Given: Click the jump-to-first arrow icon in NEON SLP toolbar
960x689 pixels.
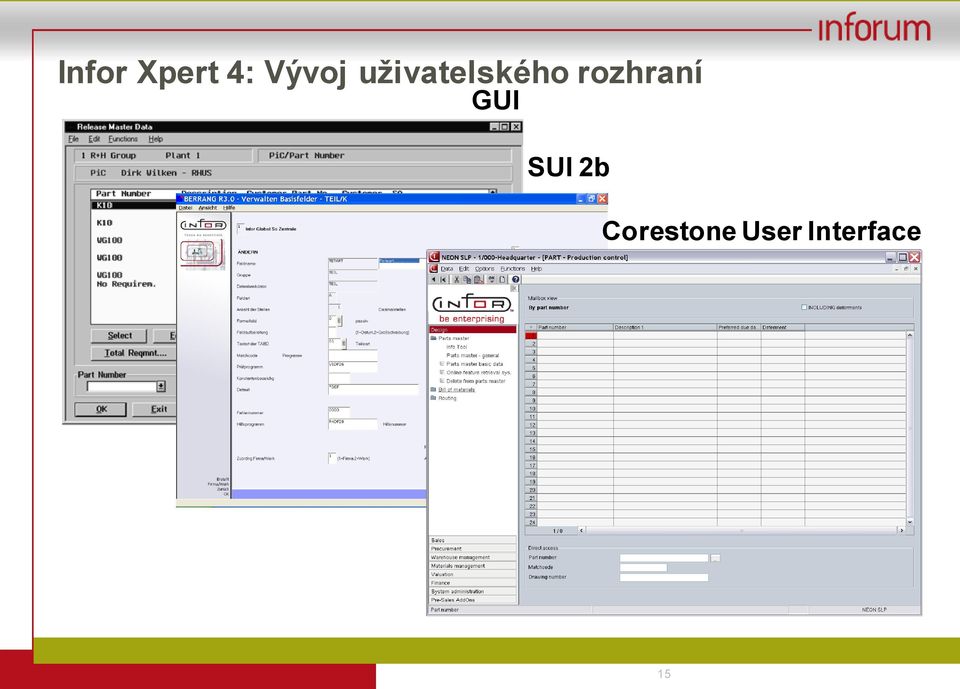Looking at the screenshot, I should click(x=443, y=279).
